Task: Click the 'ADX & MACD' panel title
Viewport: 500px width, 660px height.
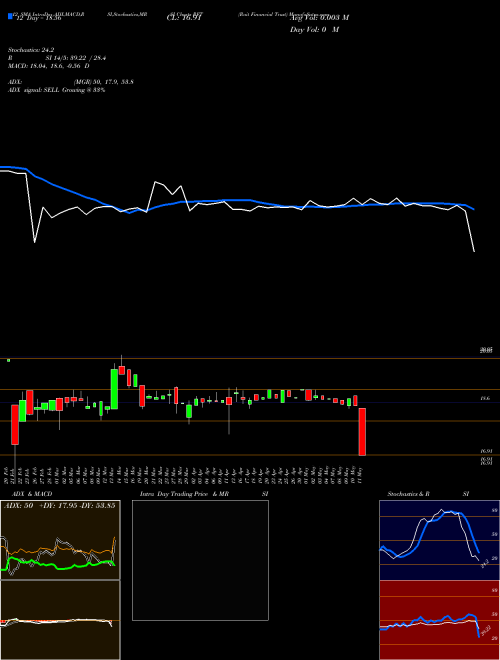Action: (x=32, y=494)
